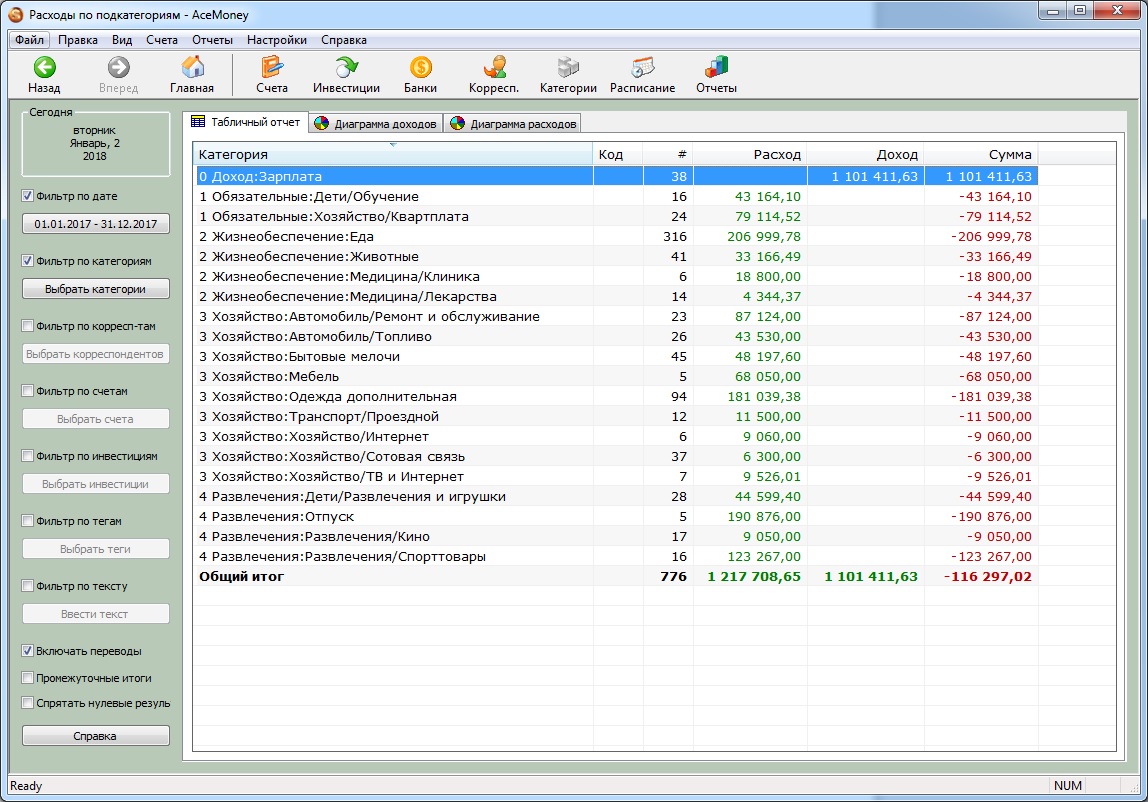Open the Счета menu in menu bar
The image size is (1148, 802).
pos(162,40)
